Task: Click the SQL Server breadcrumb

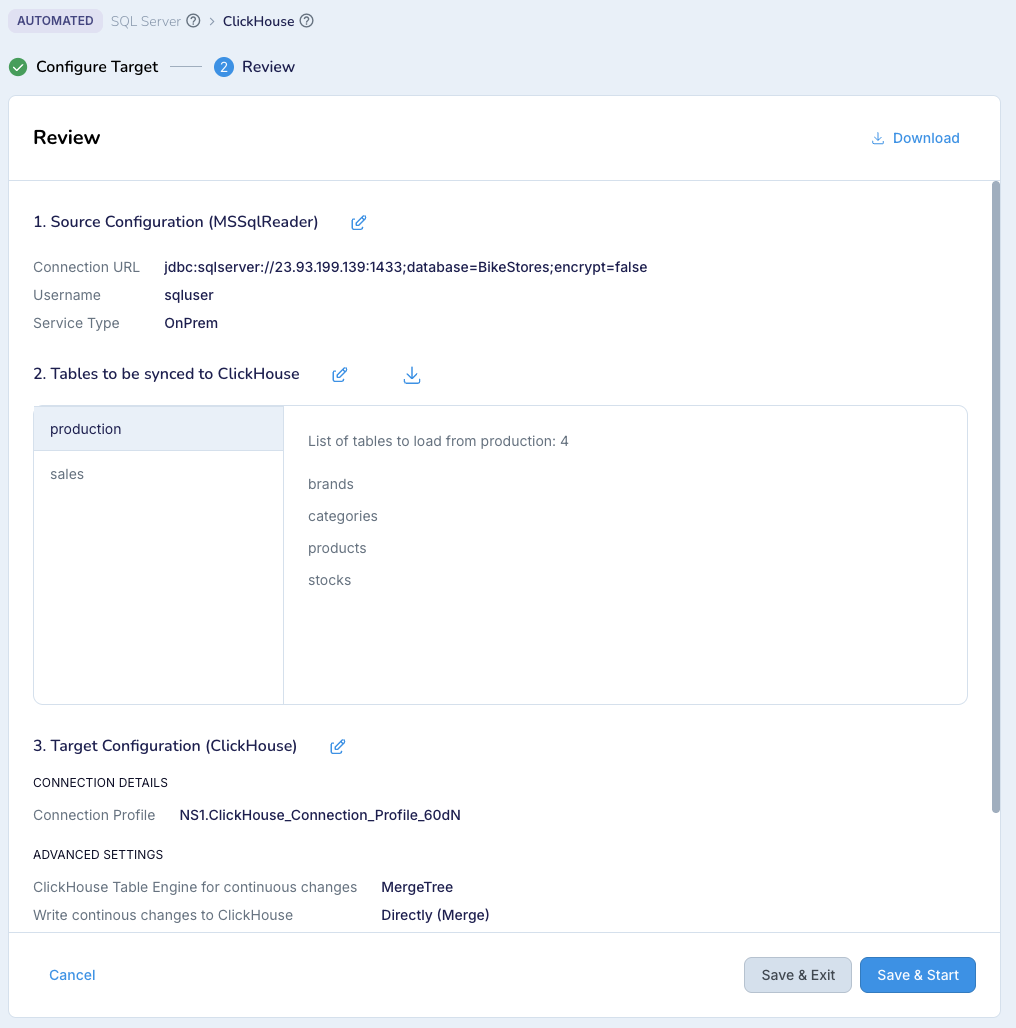Action: click(x=146, y=22)
